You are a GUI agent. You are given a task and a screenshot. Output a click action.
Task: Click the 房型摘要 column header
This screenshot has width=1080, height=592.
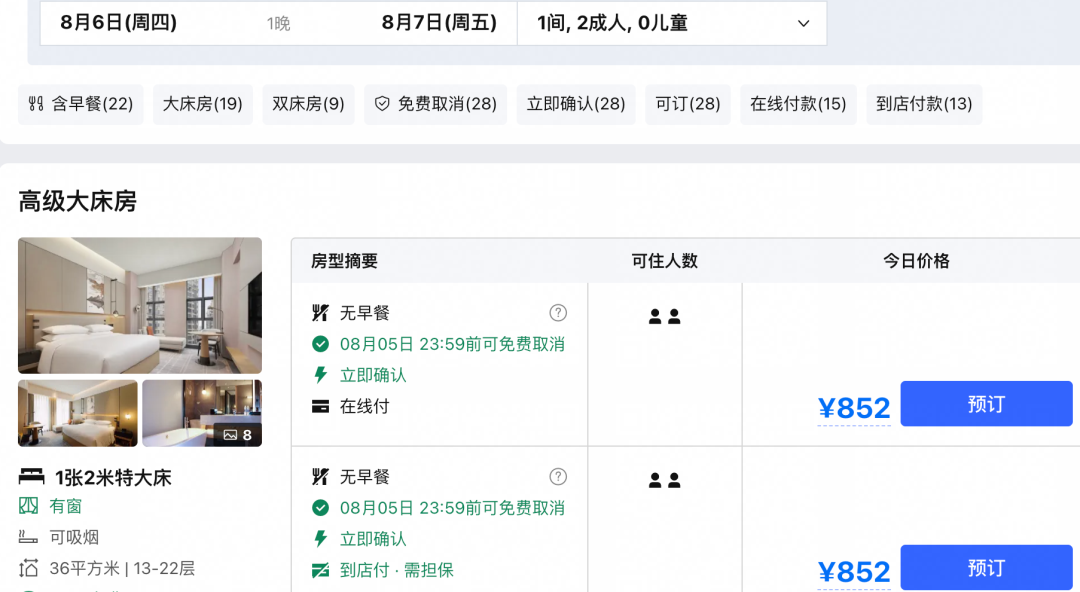point(344,261)
